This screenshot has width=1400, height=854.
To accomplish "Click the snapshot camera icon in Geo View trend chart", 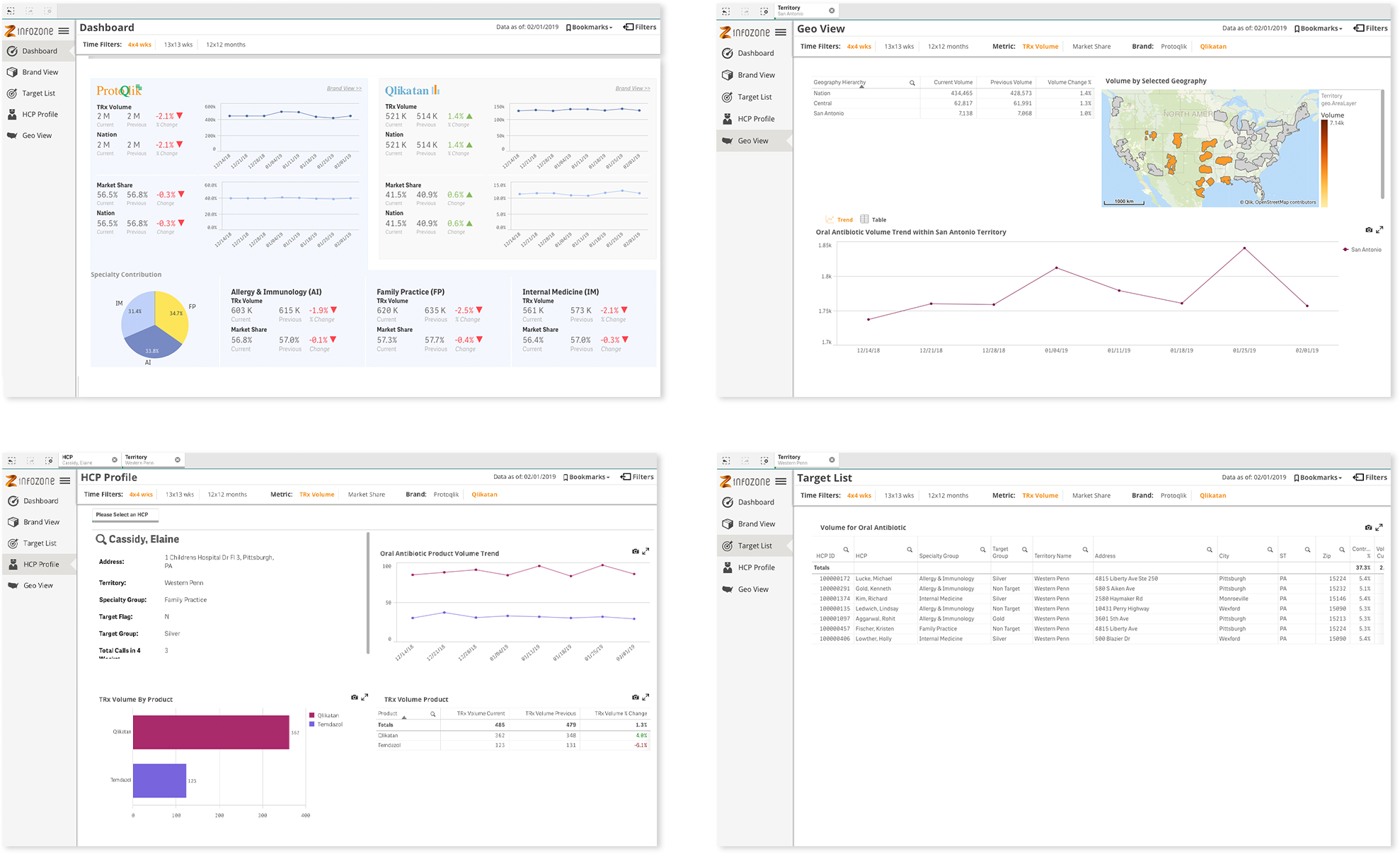I will [x=1368, y=230].
